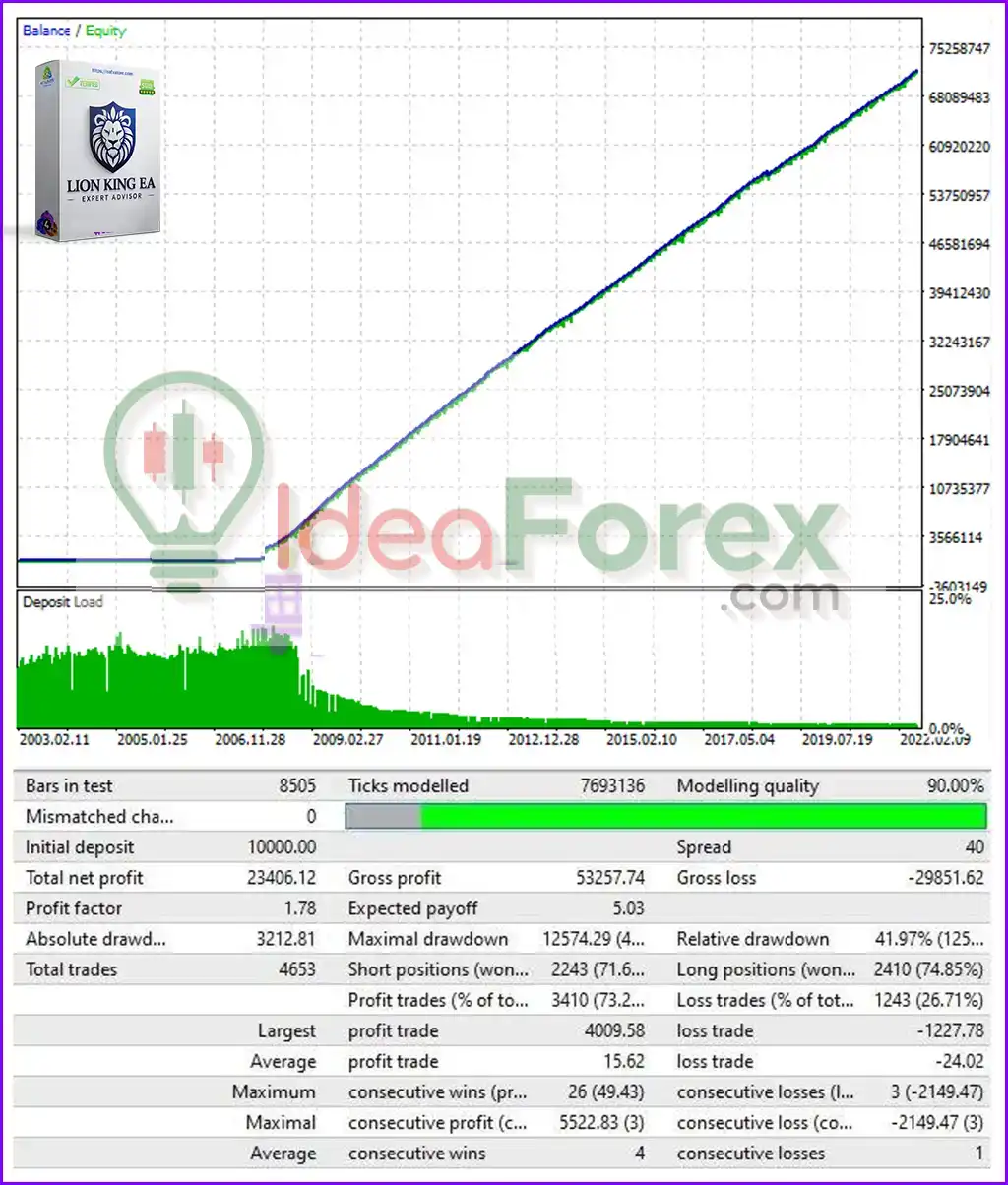This screenshot has width=1008, height=1185.
Task: Click the 'Spread' label
Action: coord(704,846)
